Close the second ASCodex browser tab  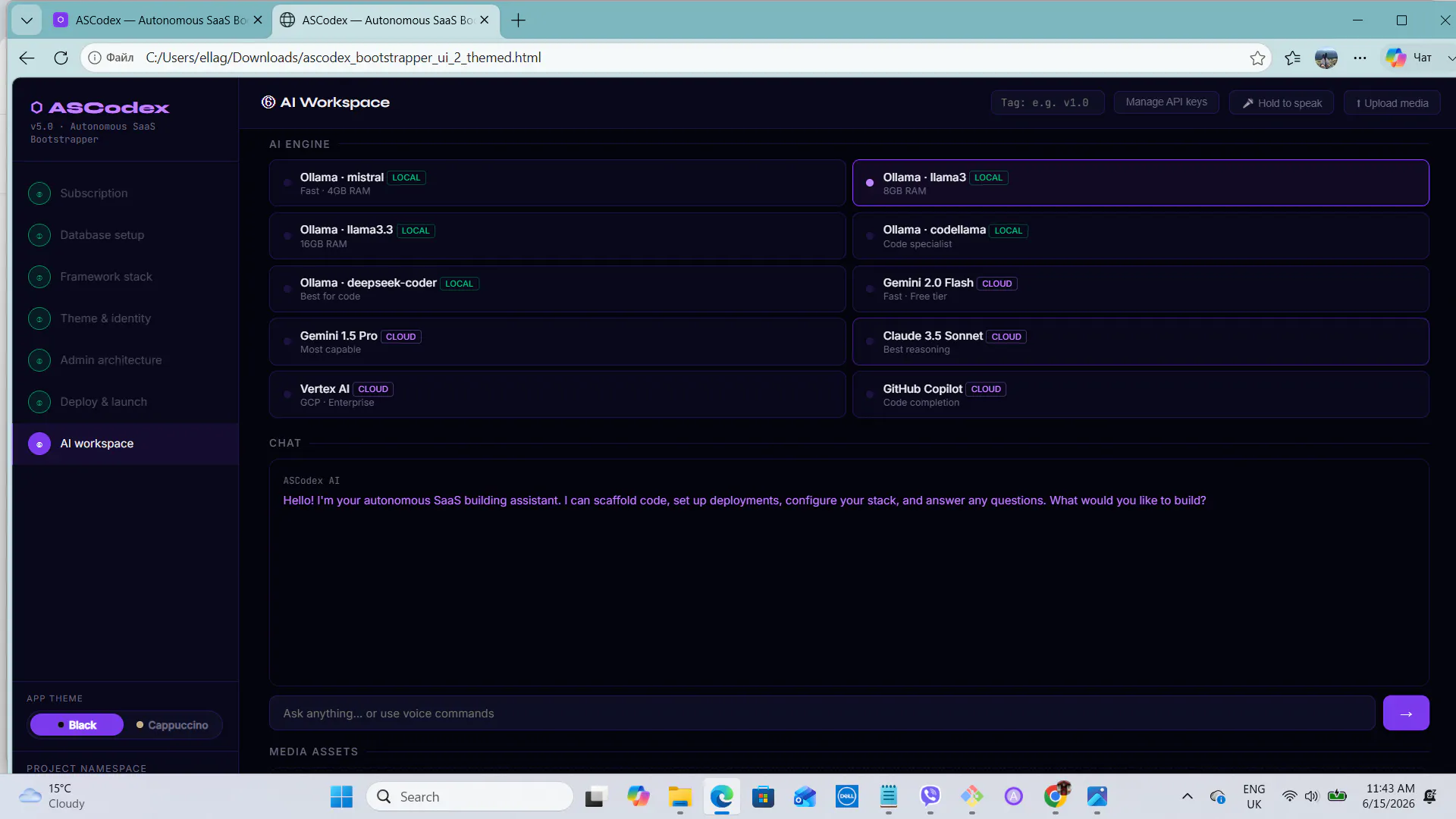[485, 20]
